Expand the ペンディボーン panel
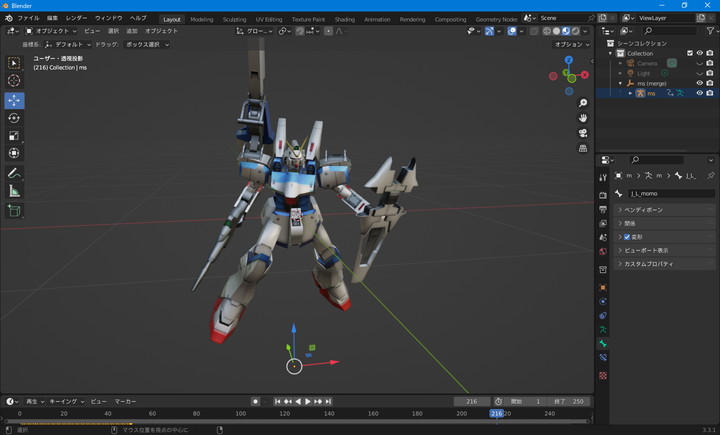Screen dimensions: 720x435 [x=643, y=210]
